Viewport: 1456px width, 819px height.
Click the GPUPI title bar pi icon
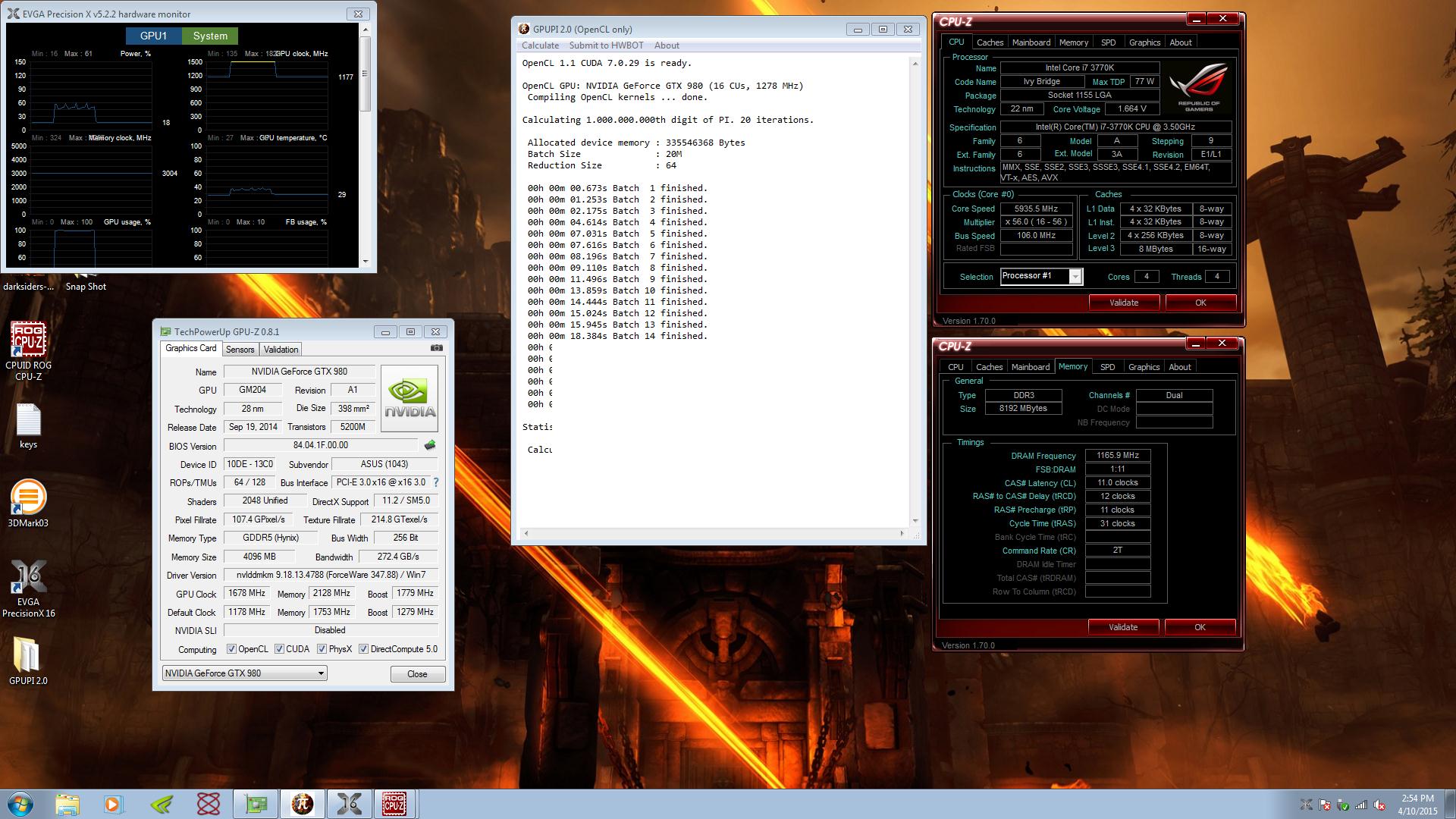pos(523,29)
